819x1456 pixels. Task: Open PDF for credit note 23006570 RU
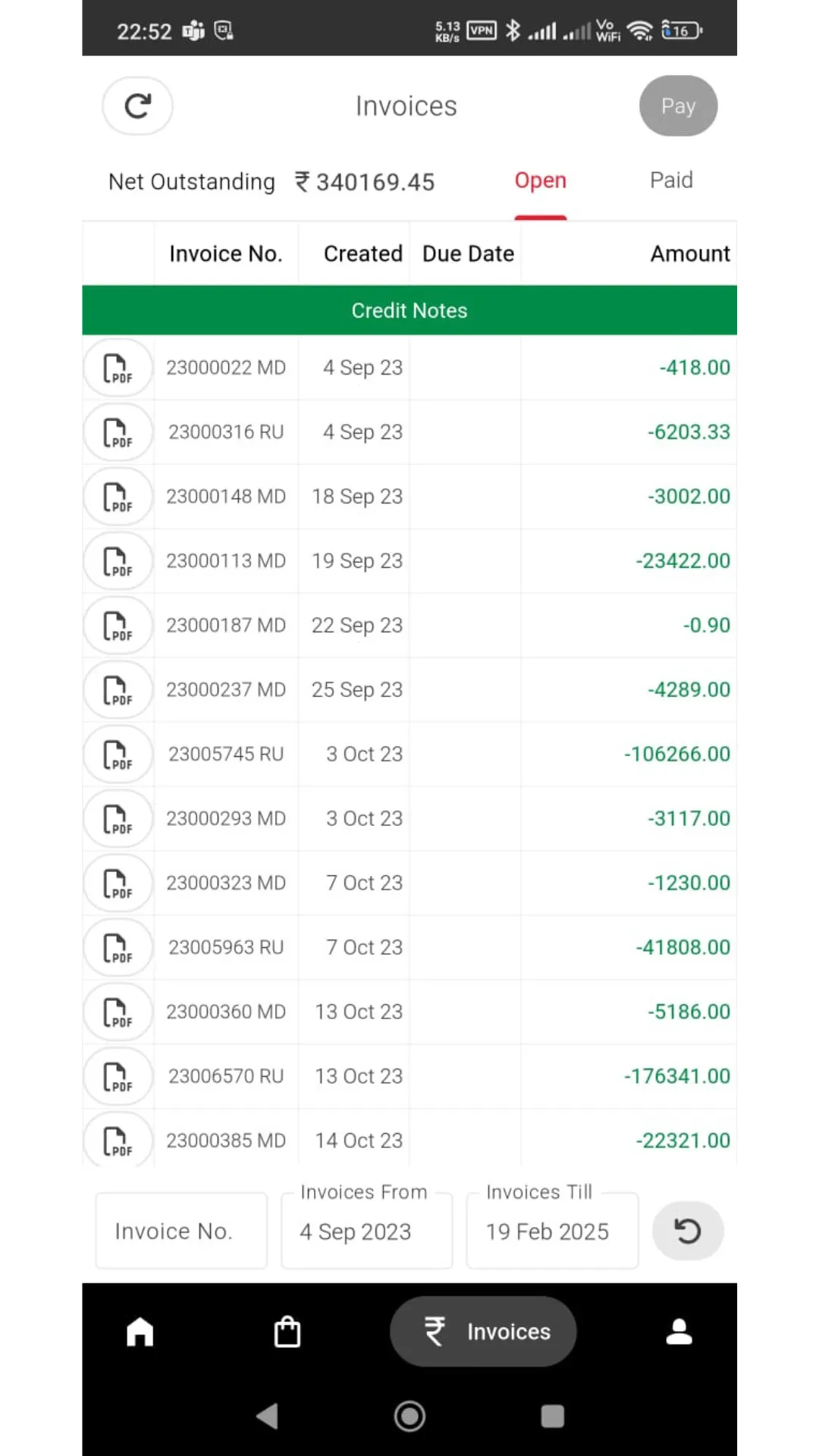pos(118,1077)
